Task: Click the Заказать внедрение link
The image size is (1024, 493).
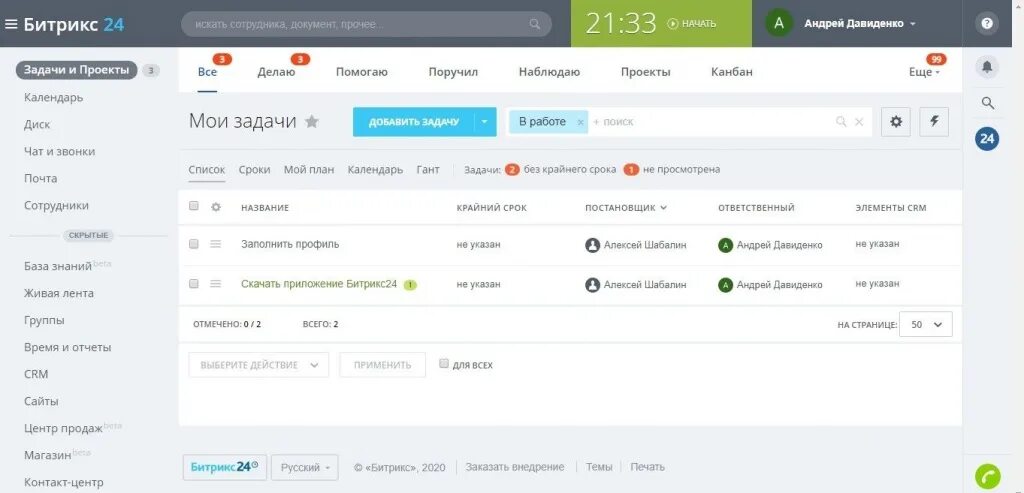Action: [515, 467]
